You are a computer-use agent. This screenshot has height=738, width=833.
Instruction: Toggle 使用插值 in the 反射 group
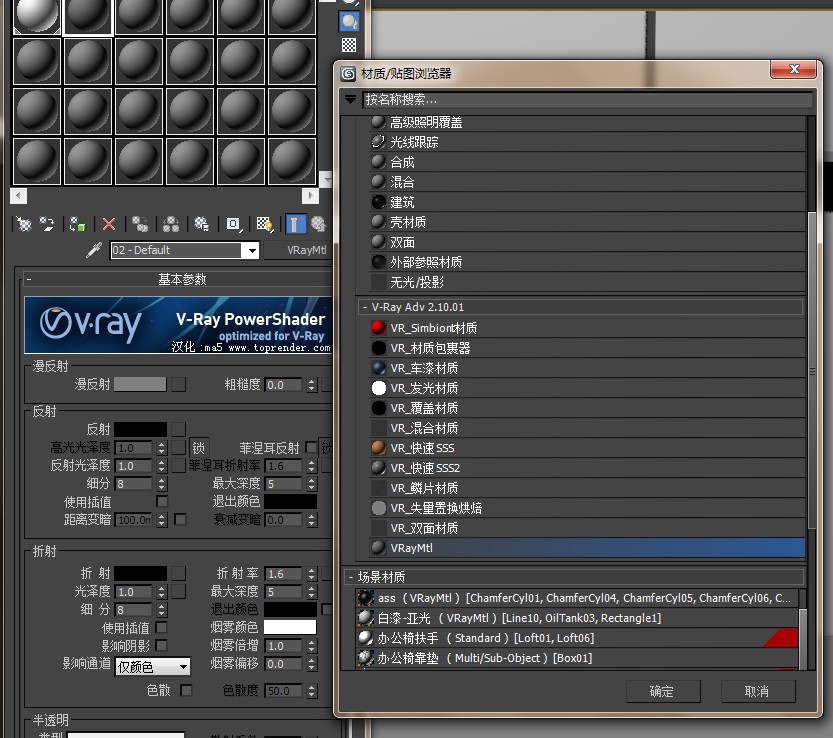click(162, 501)
